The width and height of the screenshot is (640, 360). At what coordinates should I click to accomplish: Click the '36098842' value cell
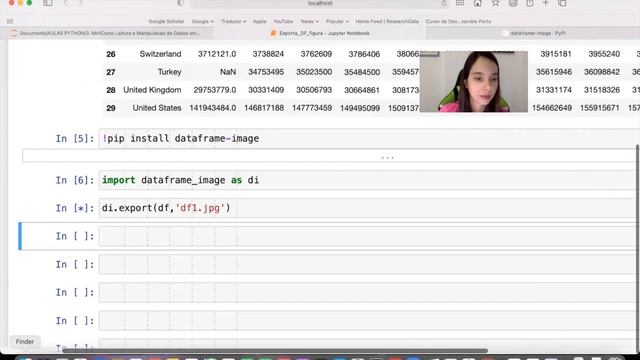602,72
